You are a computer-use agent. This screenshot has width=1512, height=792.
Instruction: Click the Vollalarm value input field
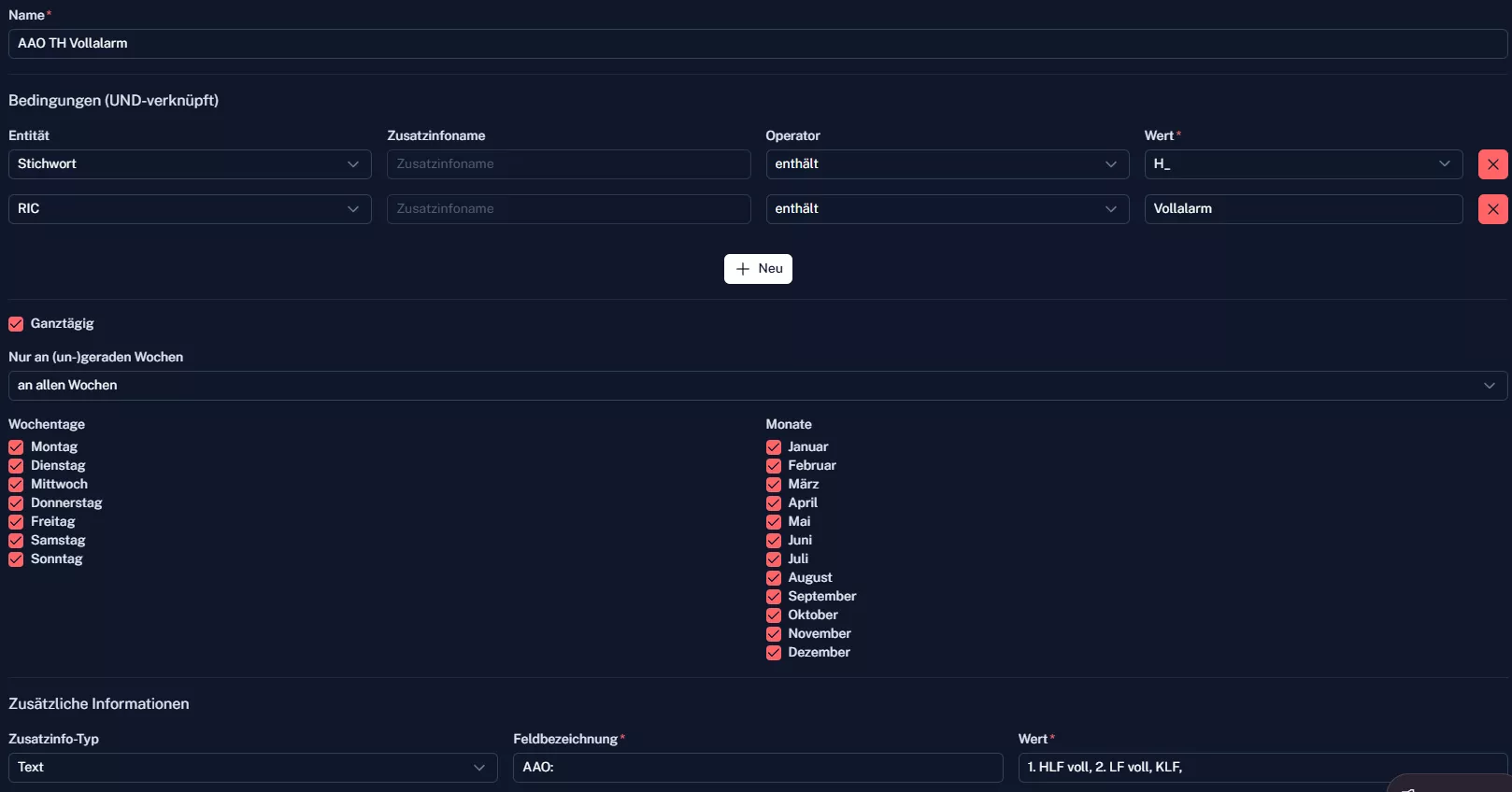coord(1303,209)
